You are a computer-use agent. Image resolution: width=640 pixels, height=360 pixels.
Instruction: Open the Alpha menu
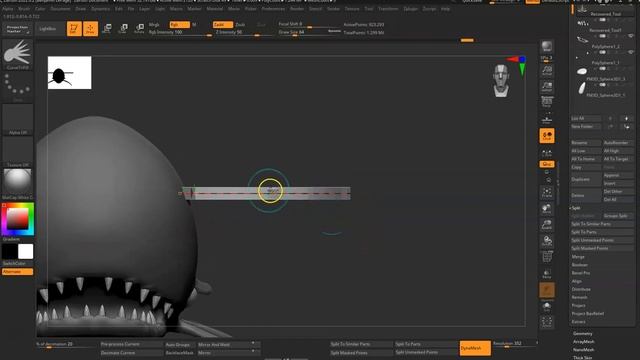coord(8,9)
